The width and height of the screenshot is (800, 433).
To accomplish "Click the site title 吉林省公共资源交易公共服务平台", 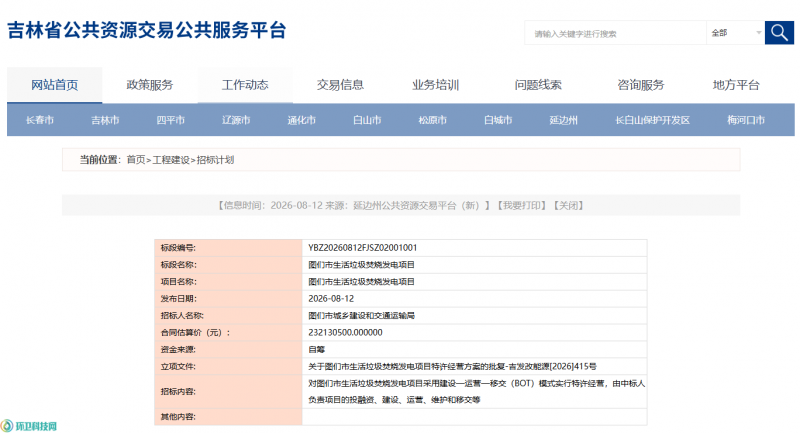I will pyautogui.click(x=146, y=30).
